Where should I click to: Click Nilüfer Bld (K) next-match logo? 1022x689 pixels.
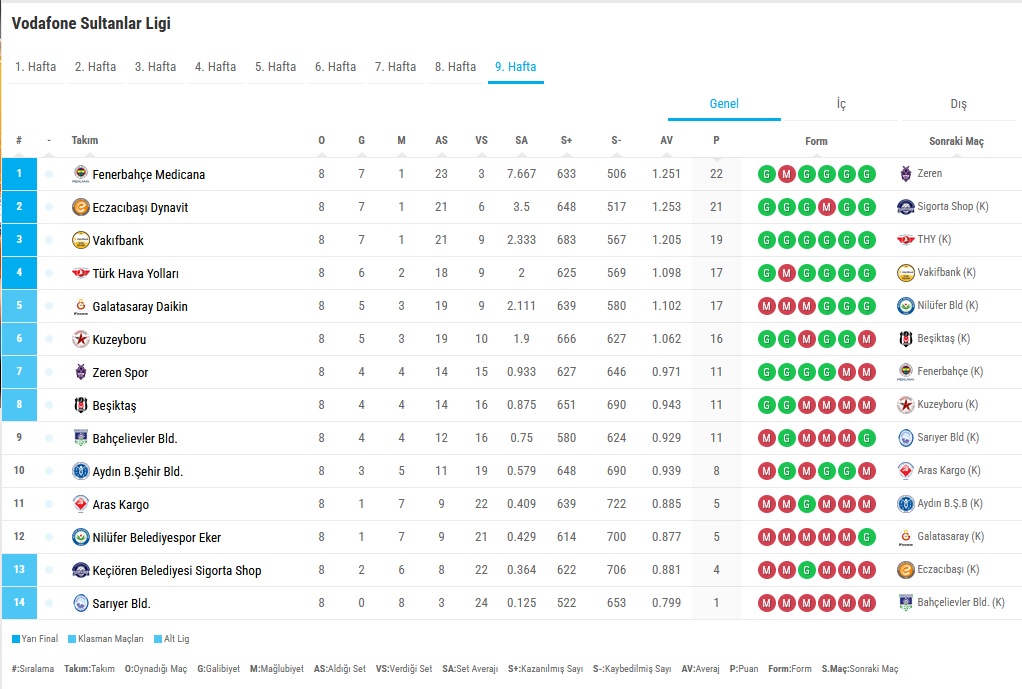[x=905, y=305]
